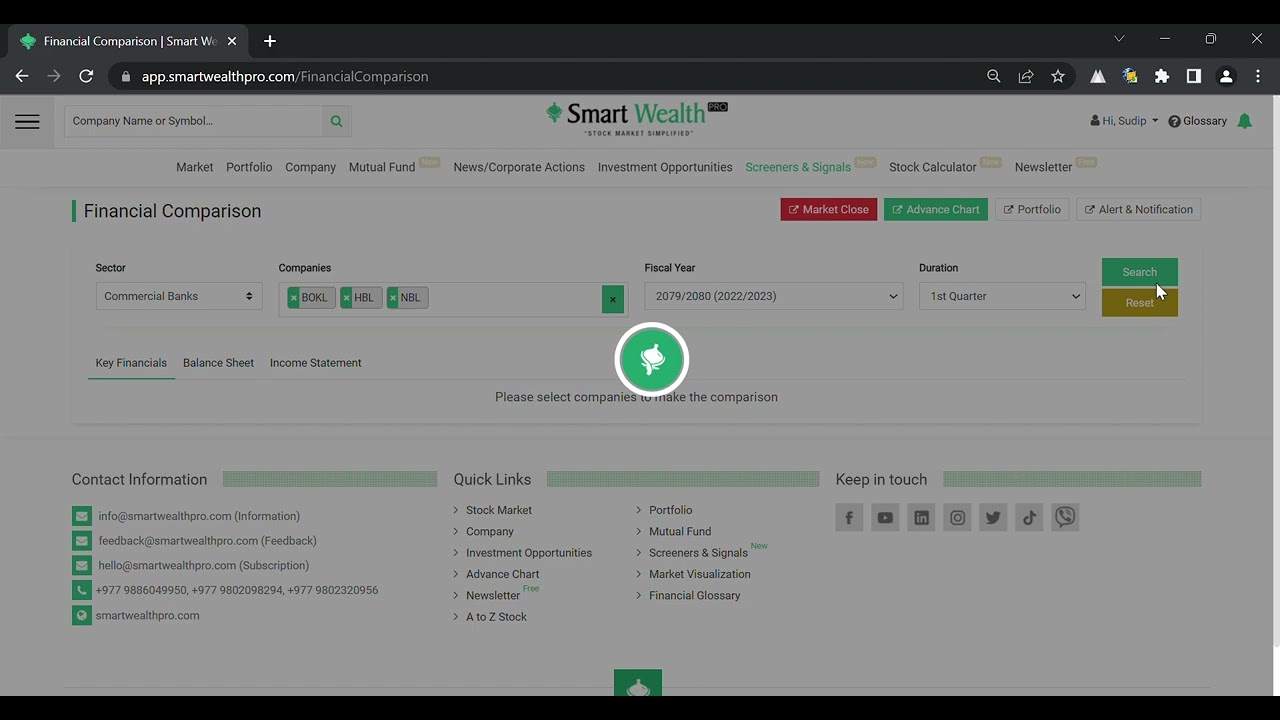Open Stock Market quick link
This screenshot has width=1280, height=720.
[x=499, y=510]
